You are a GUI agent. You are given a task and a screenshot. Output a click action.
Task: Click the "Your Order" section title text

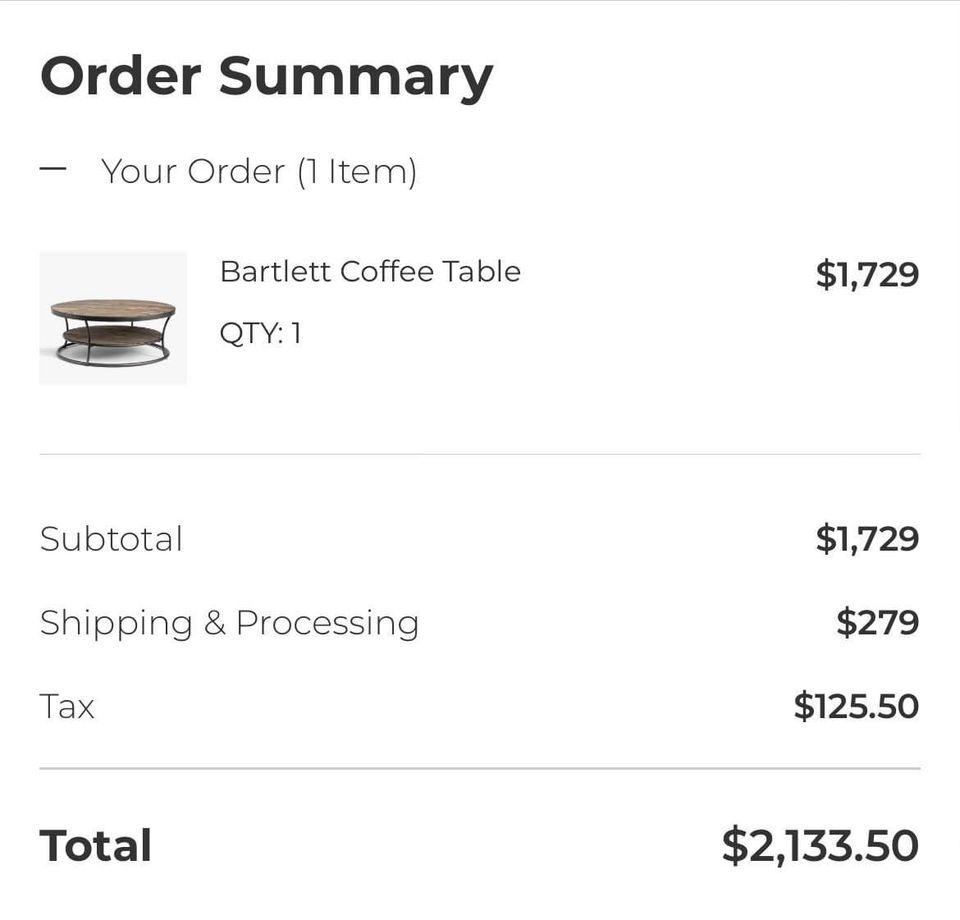[192, 171]
